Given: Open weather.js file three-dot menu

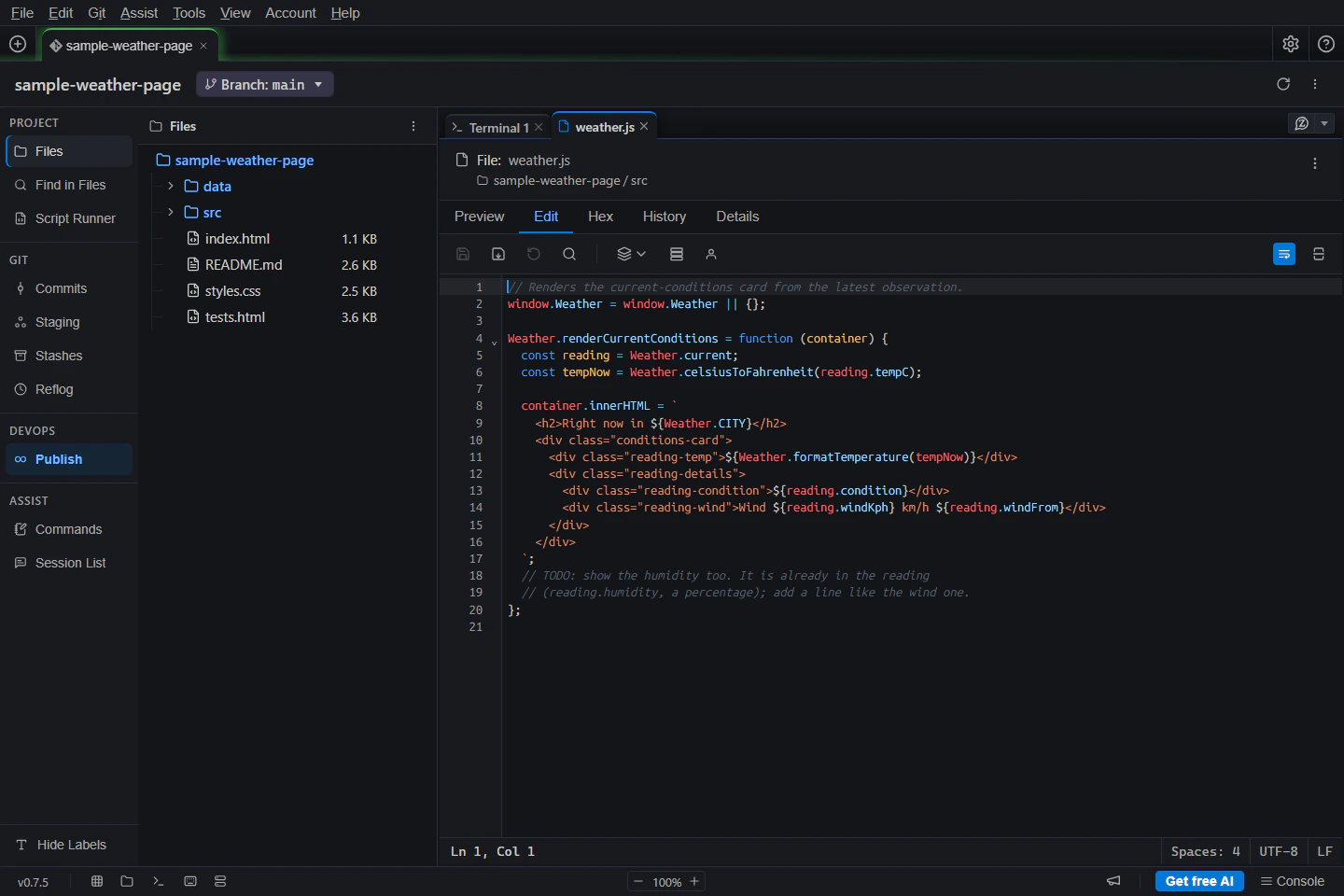Looking at the screenshot, I should pyautogui.click(x=1315, y=163).
